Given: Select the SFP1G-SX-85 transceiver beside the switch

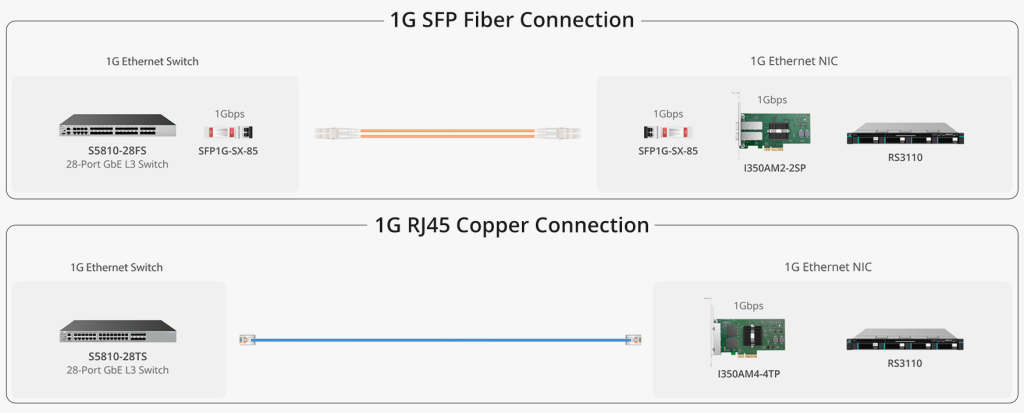Looking at the screenshot, I should coord(228,133).
